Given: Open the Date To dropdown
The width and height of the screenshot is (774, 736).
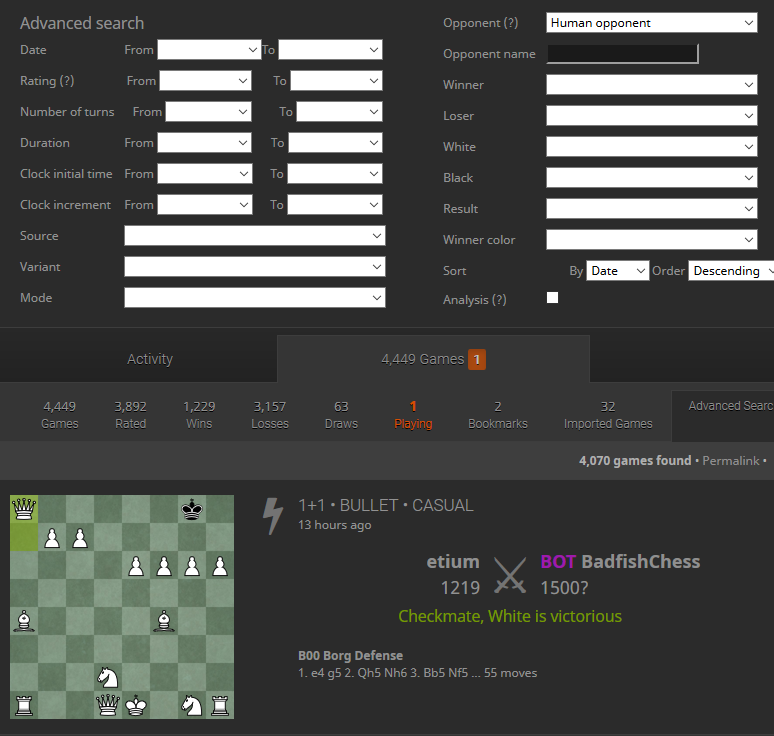Looking at the screenshot, I should [330, 50].
